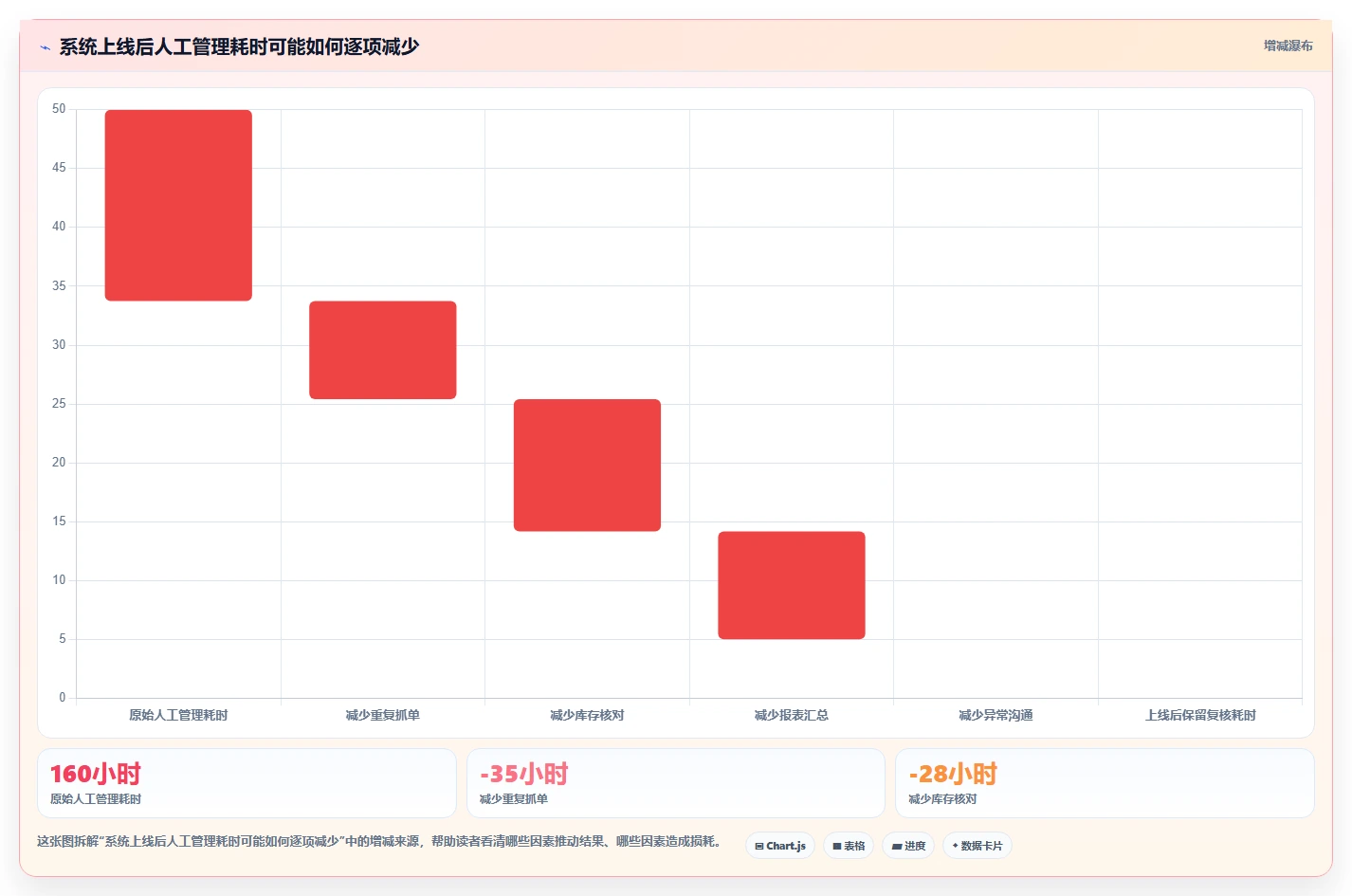Click the chart title 系统上线后人工管理耗时可能如何逐项减少

point(239,46)
